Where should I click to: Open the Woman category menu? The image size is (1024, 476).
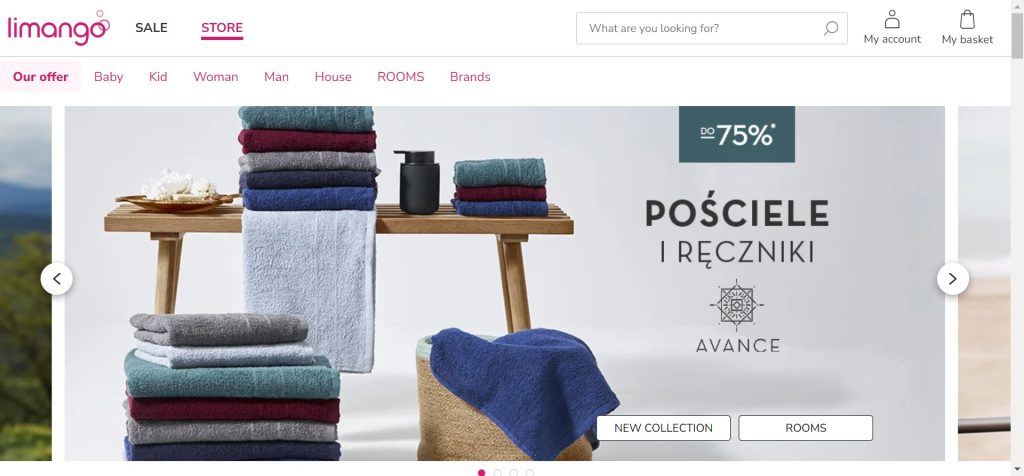(216, 77)
